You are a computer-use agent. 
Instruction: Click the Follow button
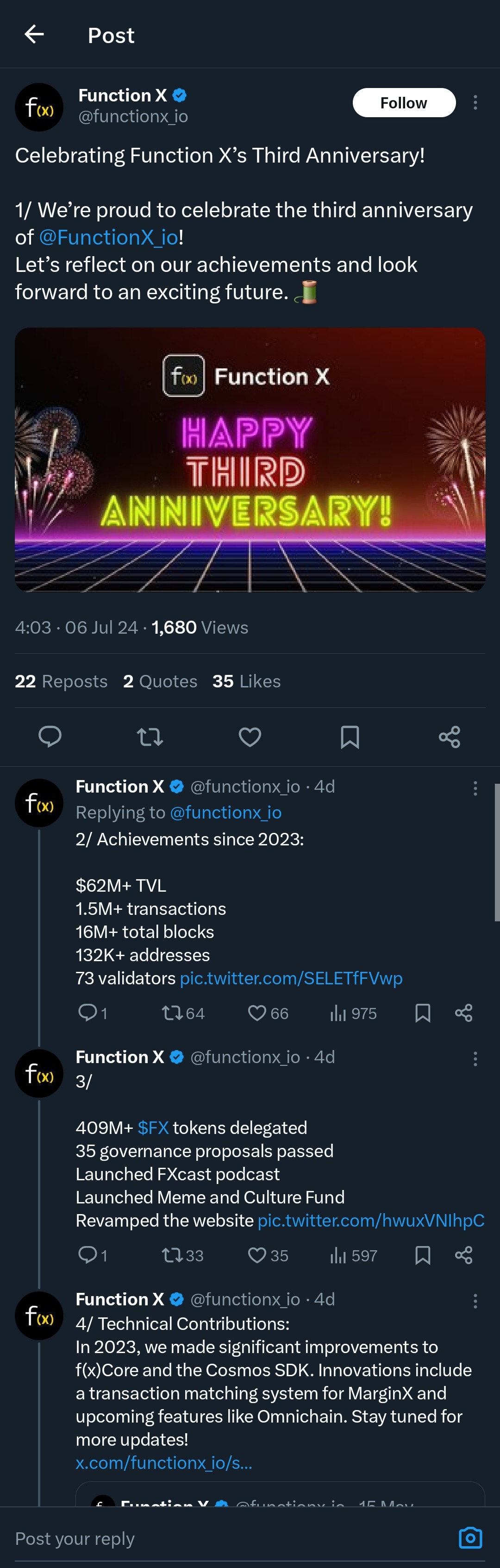pos(404,102)
